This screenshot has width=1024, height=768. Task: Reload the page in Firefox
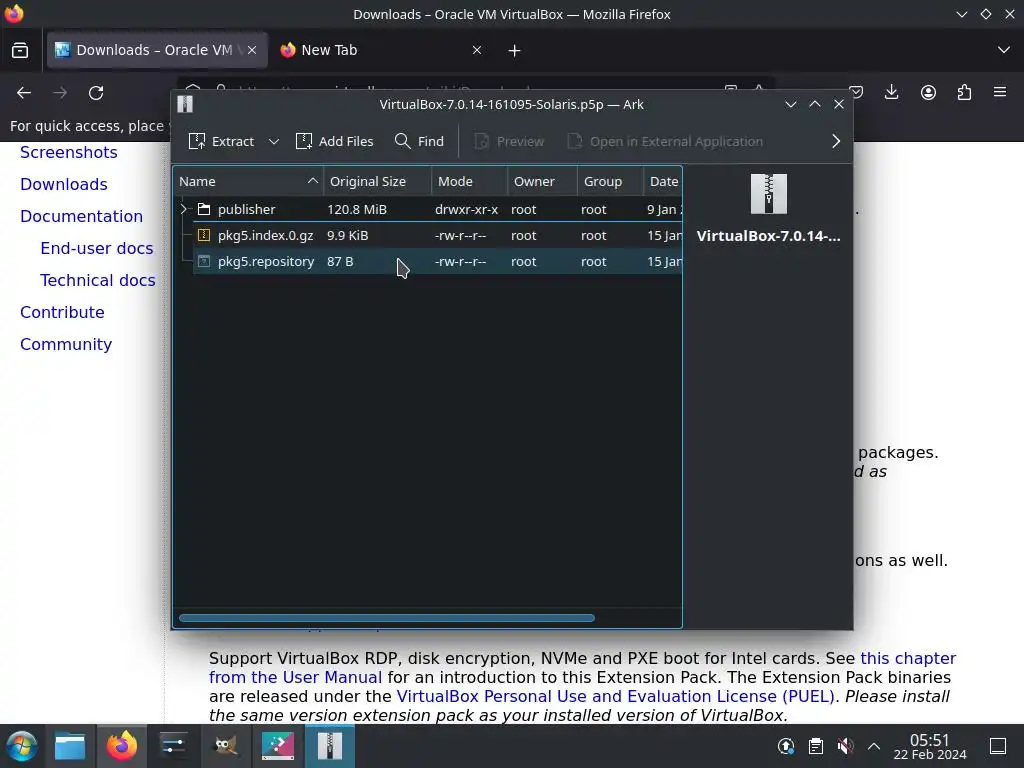[96, 93]
